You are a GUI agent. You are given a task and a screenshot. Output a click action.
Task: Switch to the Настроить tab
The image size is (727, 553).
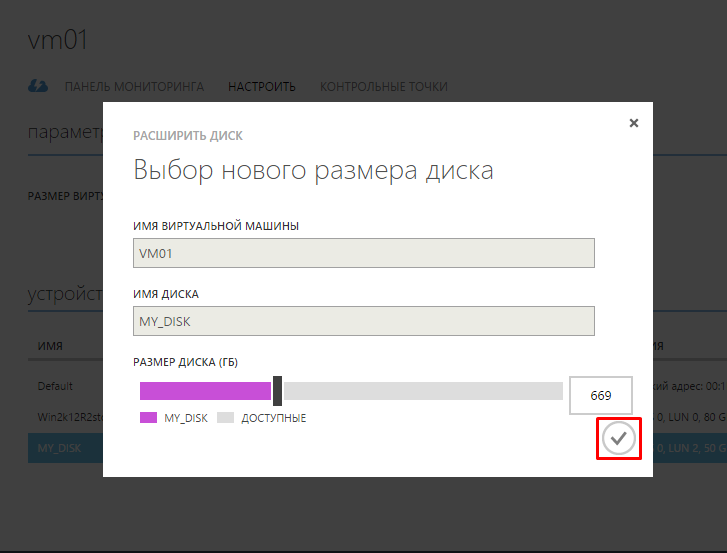pos(262,87)
